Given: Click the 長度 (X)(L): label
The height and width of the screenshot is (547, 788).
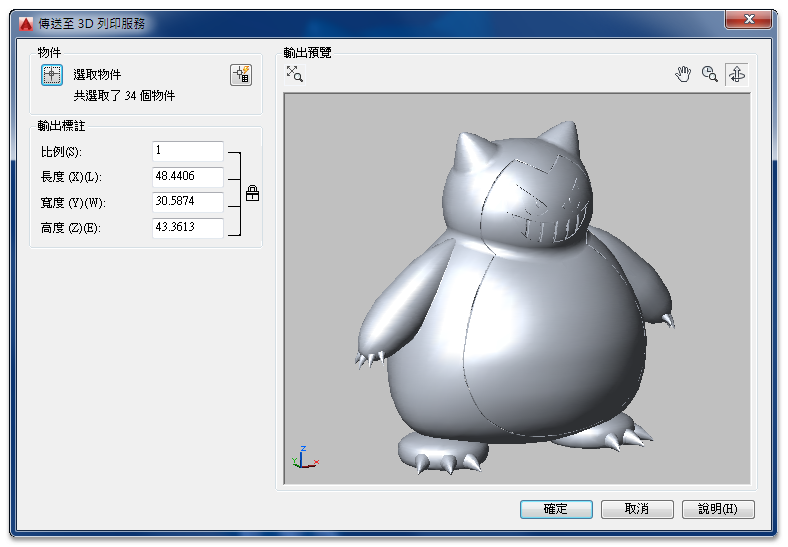Looking at the screenshot, I should [71, 177].
